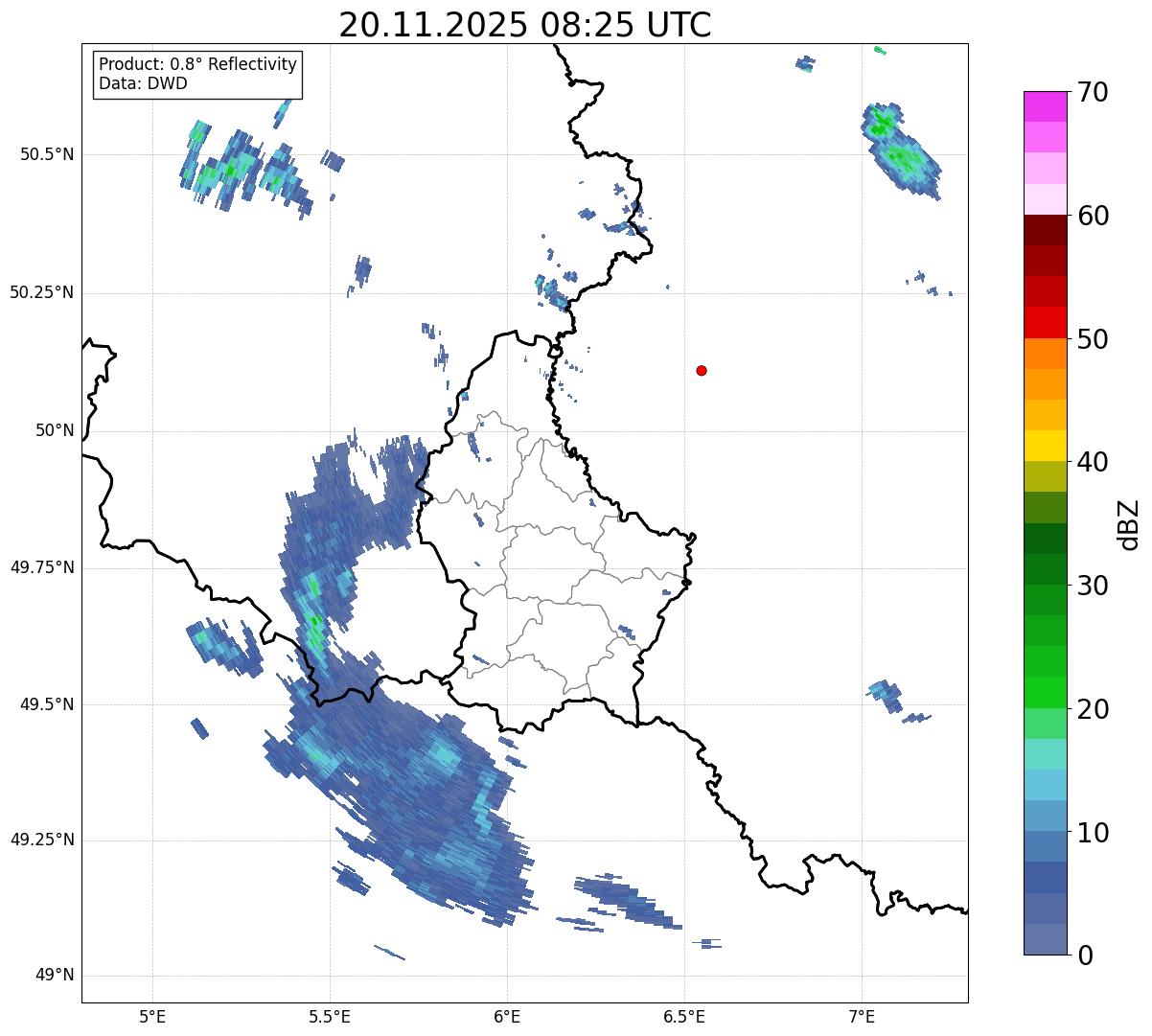Click the red station marker dot

(x=702, y=370)
